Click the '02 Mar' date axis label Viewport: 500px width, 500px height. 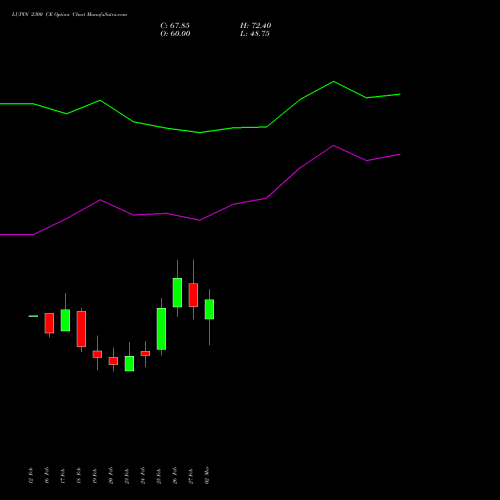point(207,475)
